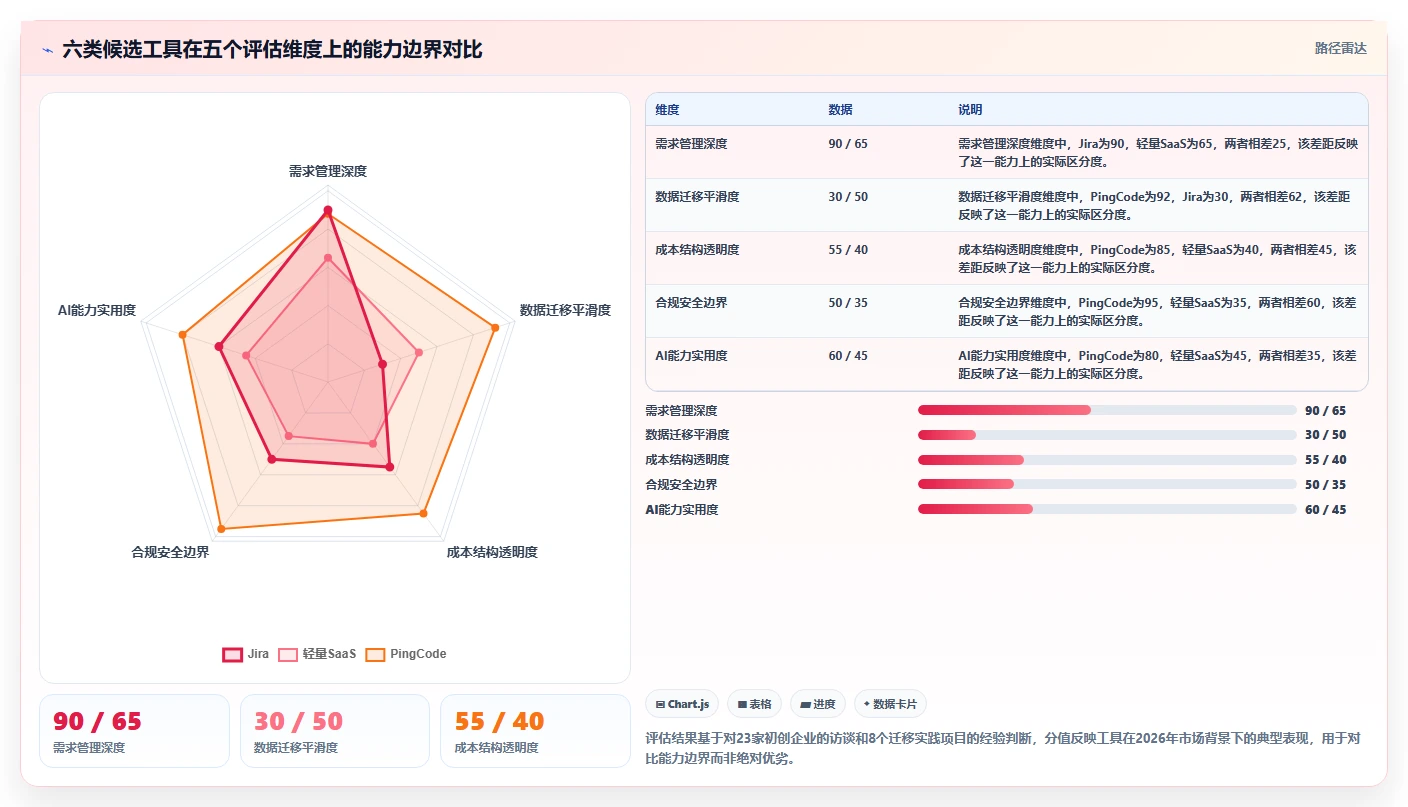Click the 路径雷达 label
This screenshot has width=1408, height=807.
click(x=1340, y=48)
